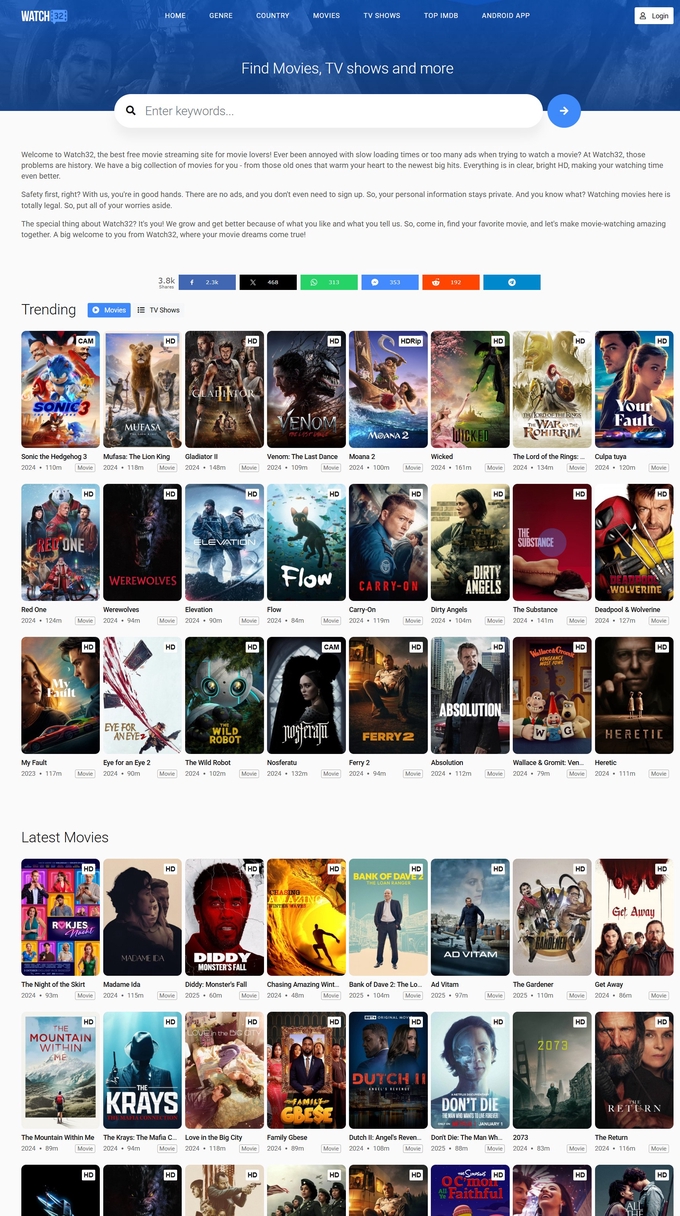The image size is (680, 1216).
Task: Open the Madame Ida poster
Action: [142, 917]
